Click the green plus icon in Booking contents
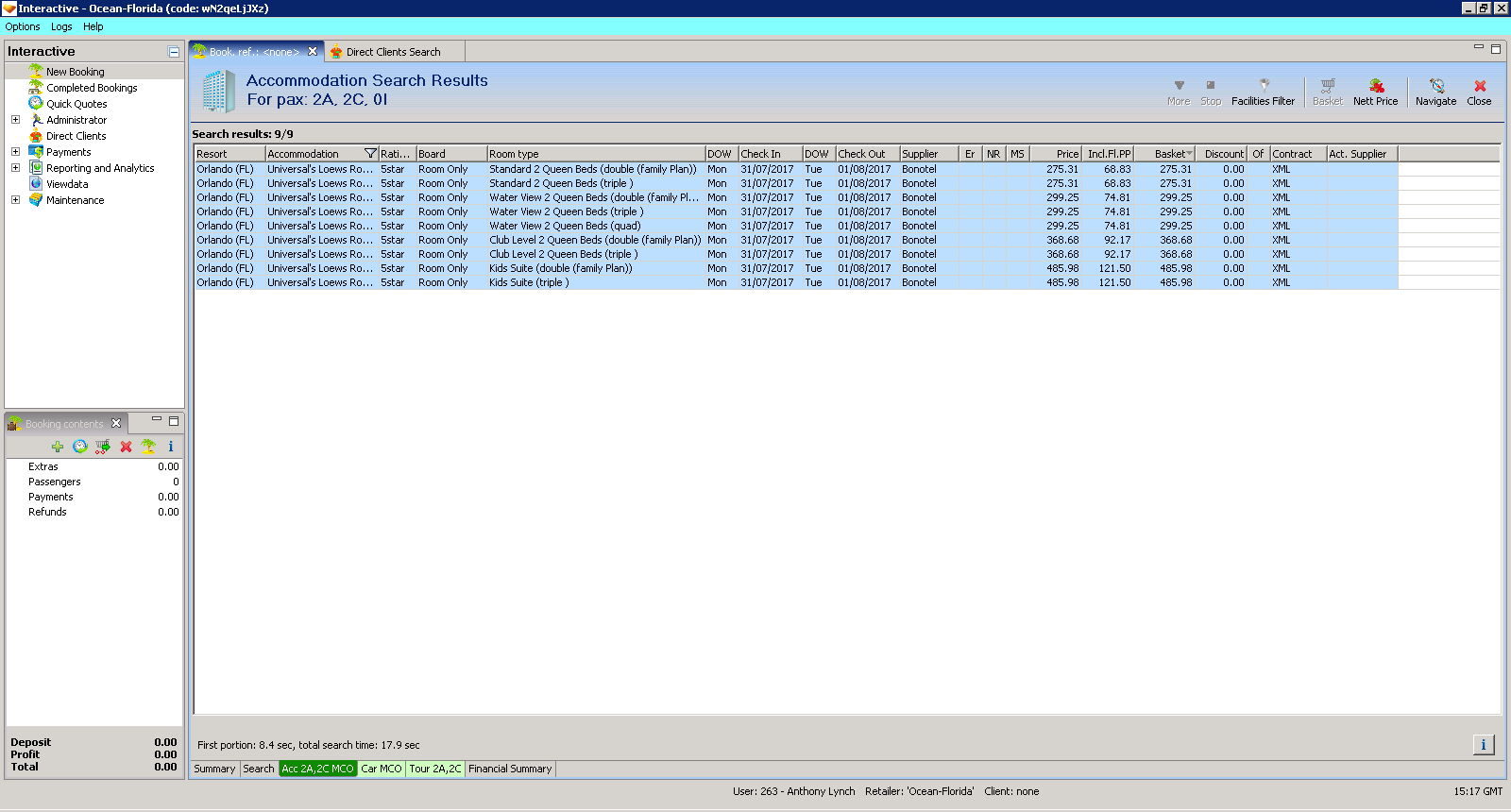 pos(58,447)
